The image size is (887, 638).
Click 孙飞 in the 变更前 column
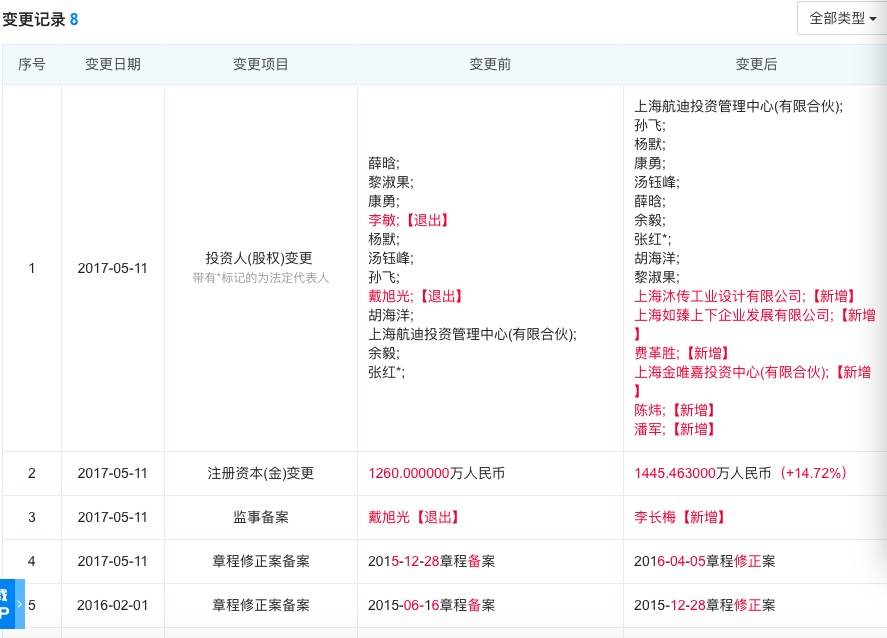pyautogui.click(x=384, y=277)
